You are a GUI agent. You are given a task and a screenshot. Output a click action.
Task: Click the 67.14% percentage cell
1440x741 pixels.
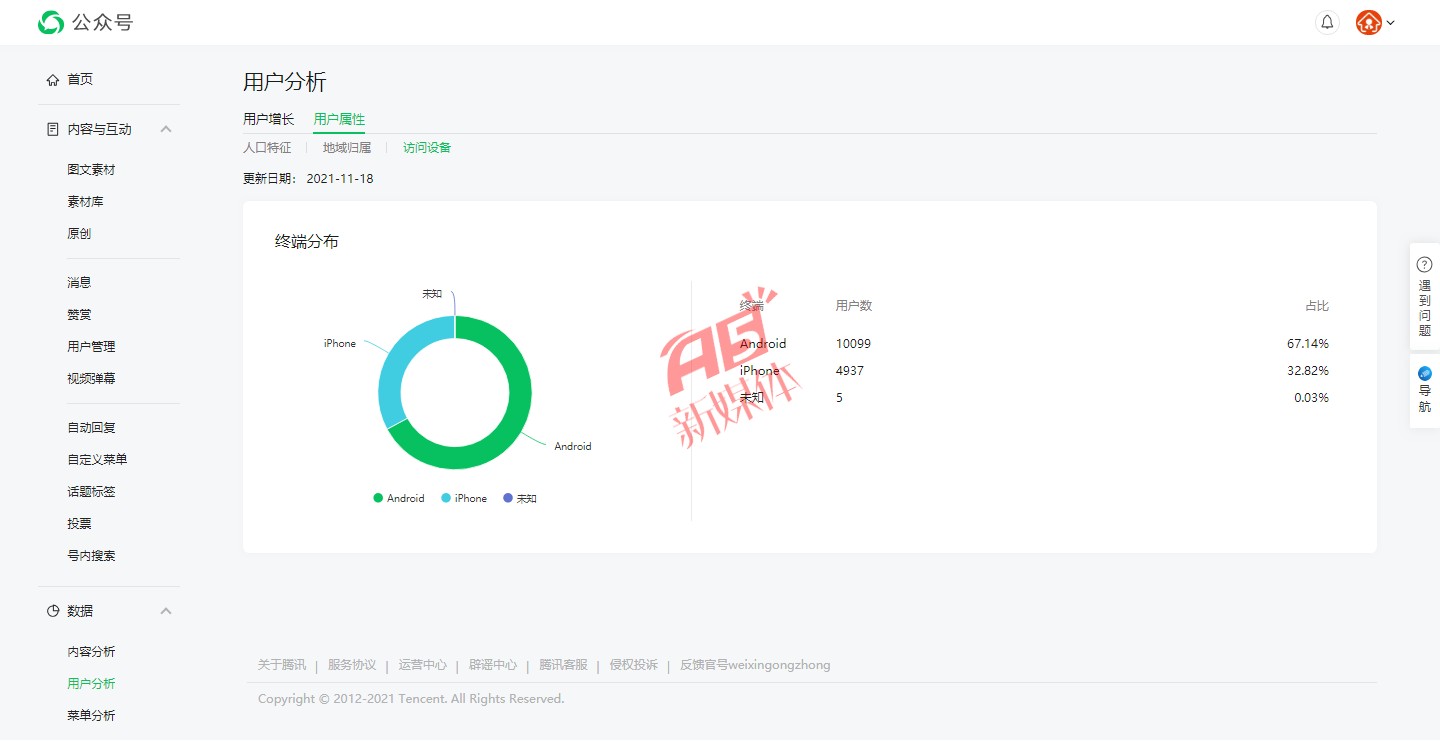[x=1308, y=344]
